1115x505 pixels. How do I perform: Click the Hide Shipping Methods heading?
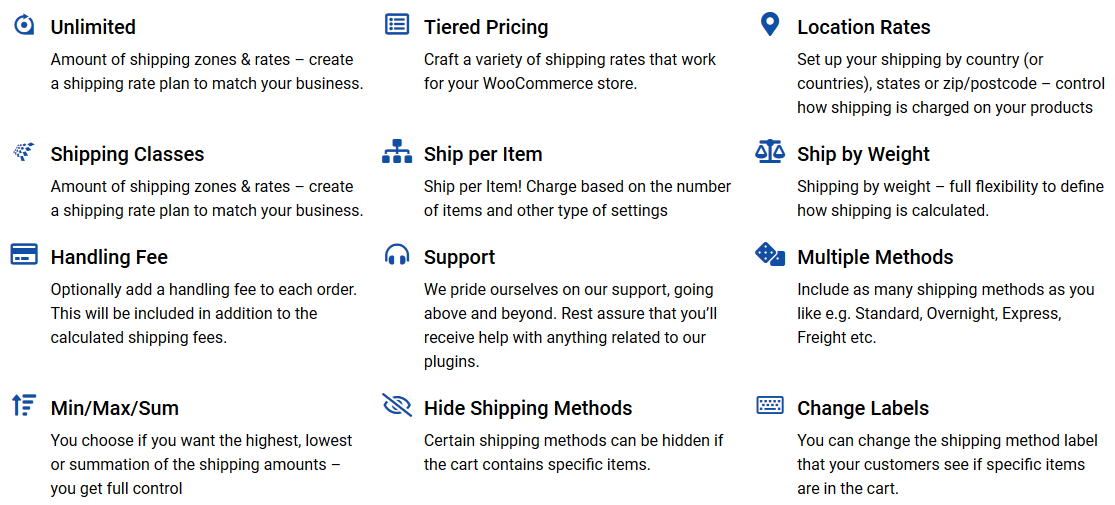tap(528, 408)
